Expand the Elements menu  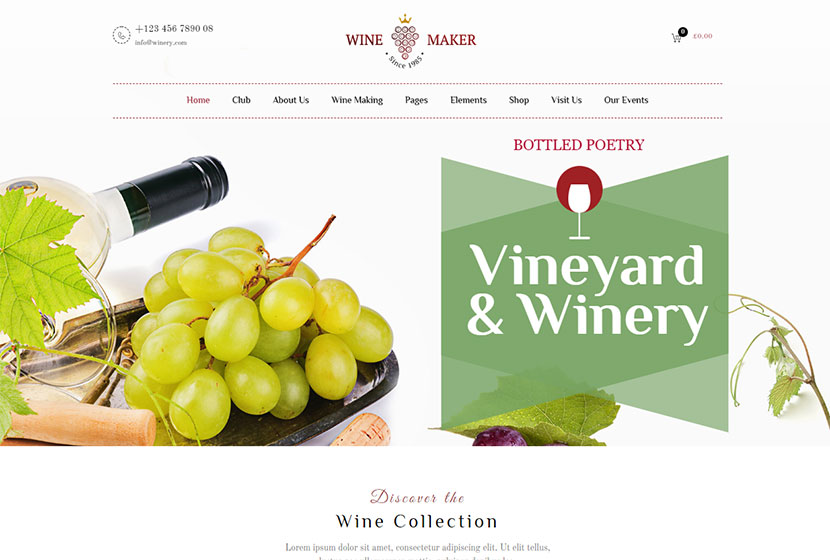468,100
